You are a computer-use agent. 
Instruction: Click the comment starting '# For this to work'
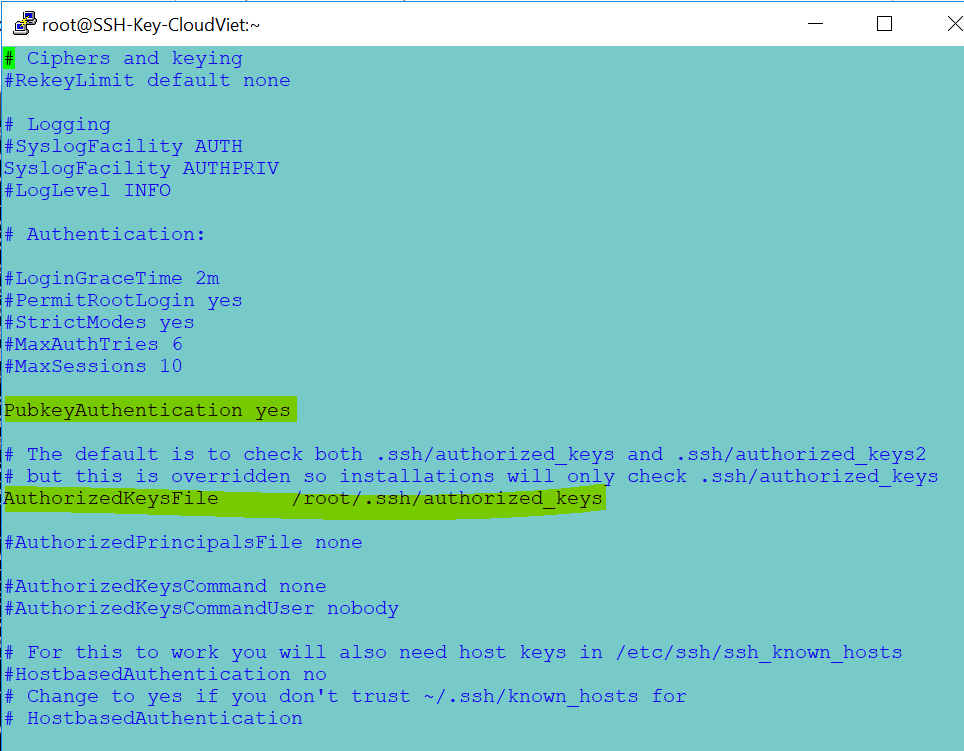coord(453,652)
